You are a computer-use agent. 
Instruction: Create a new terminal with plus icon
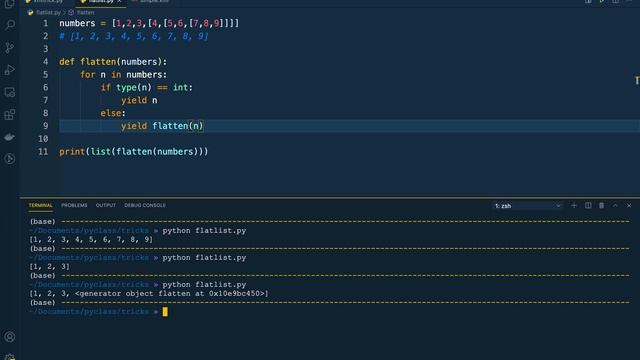[x=574, y=206]
